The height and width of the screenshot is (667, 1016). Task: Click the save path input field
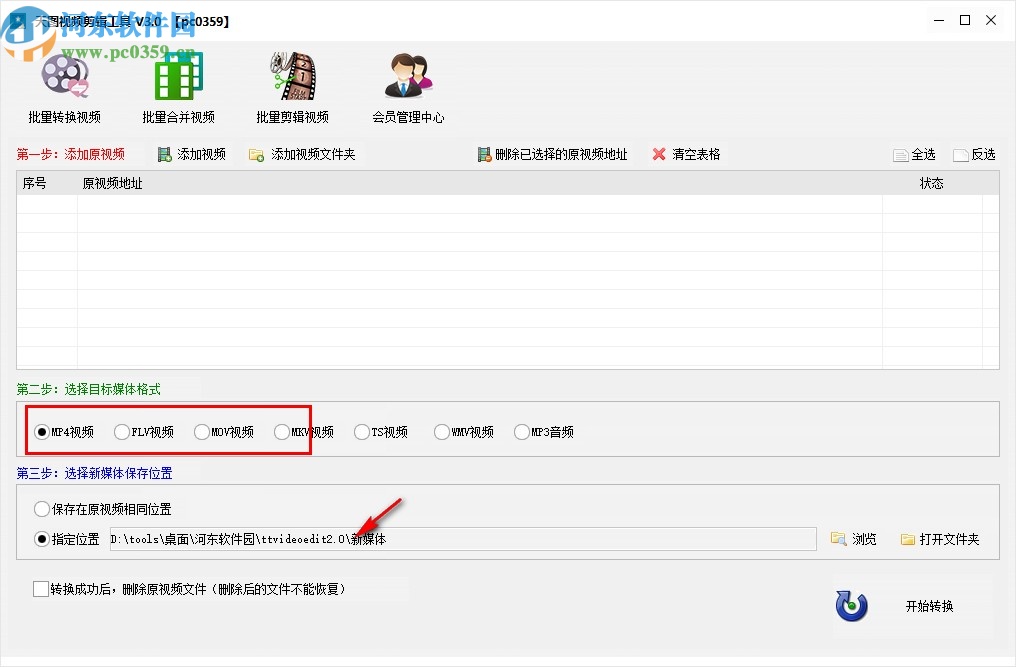click(x=463, y=539)
